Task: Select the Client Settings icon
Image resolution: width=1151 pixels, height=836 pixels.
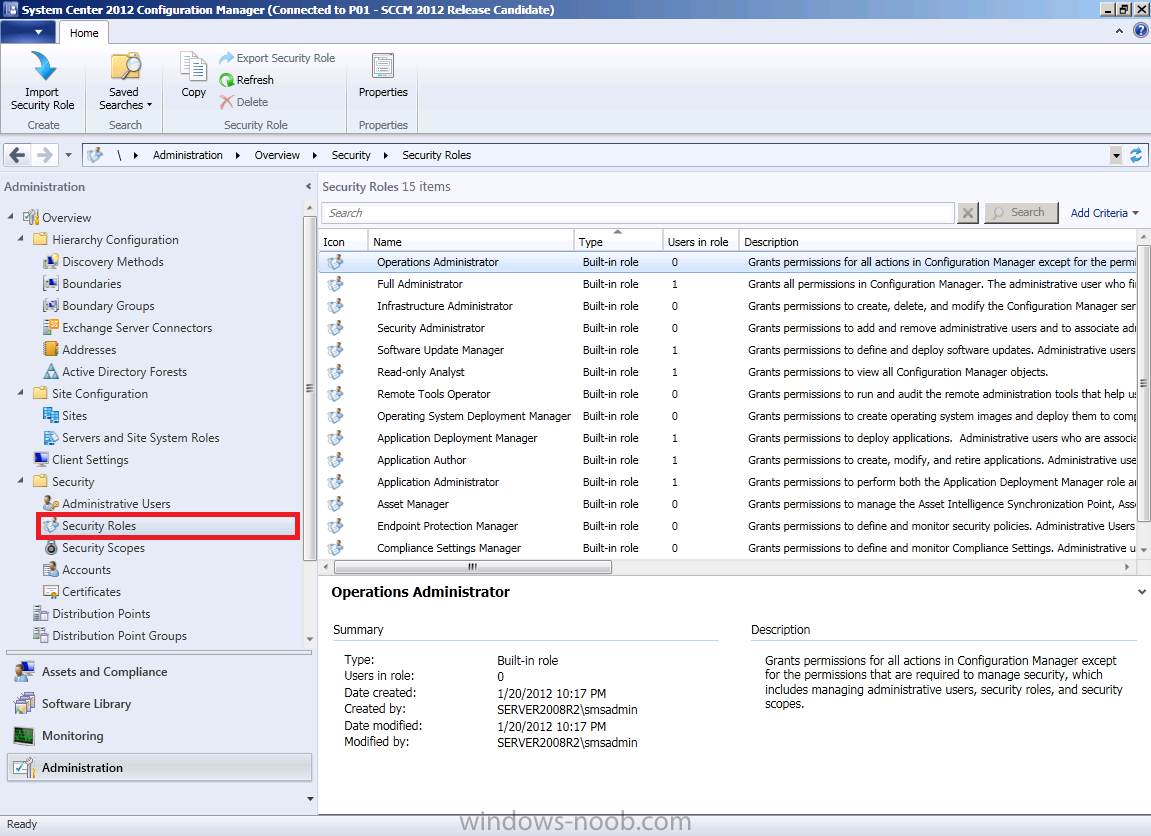Action: coord(41,459)
